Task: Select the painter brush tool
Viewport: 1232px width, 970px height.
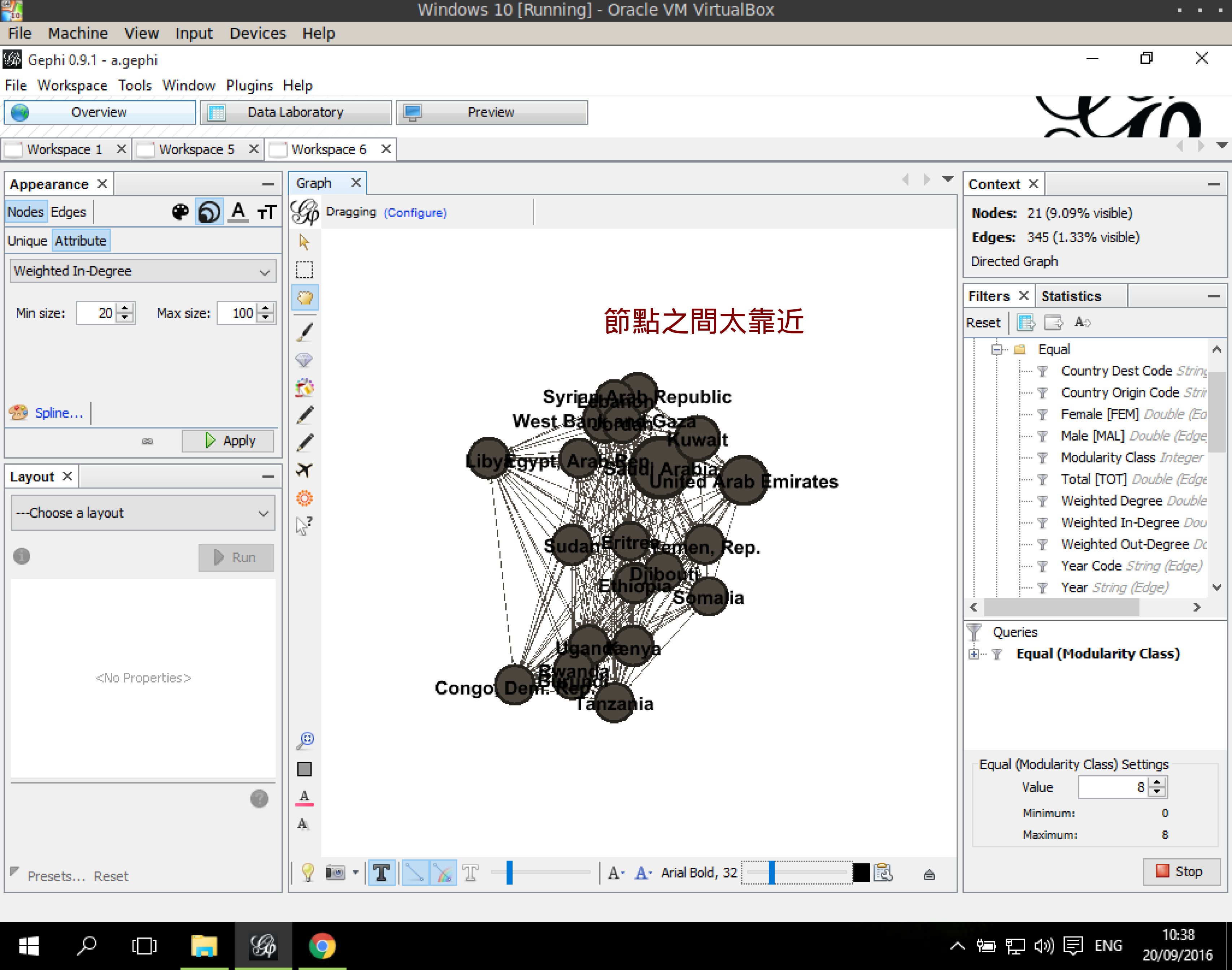Action: point(304,332)
